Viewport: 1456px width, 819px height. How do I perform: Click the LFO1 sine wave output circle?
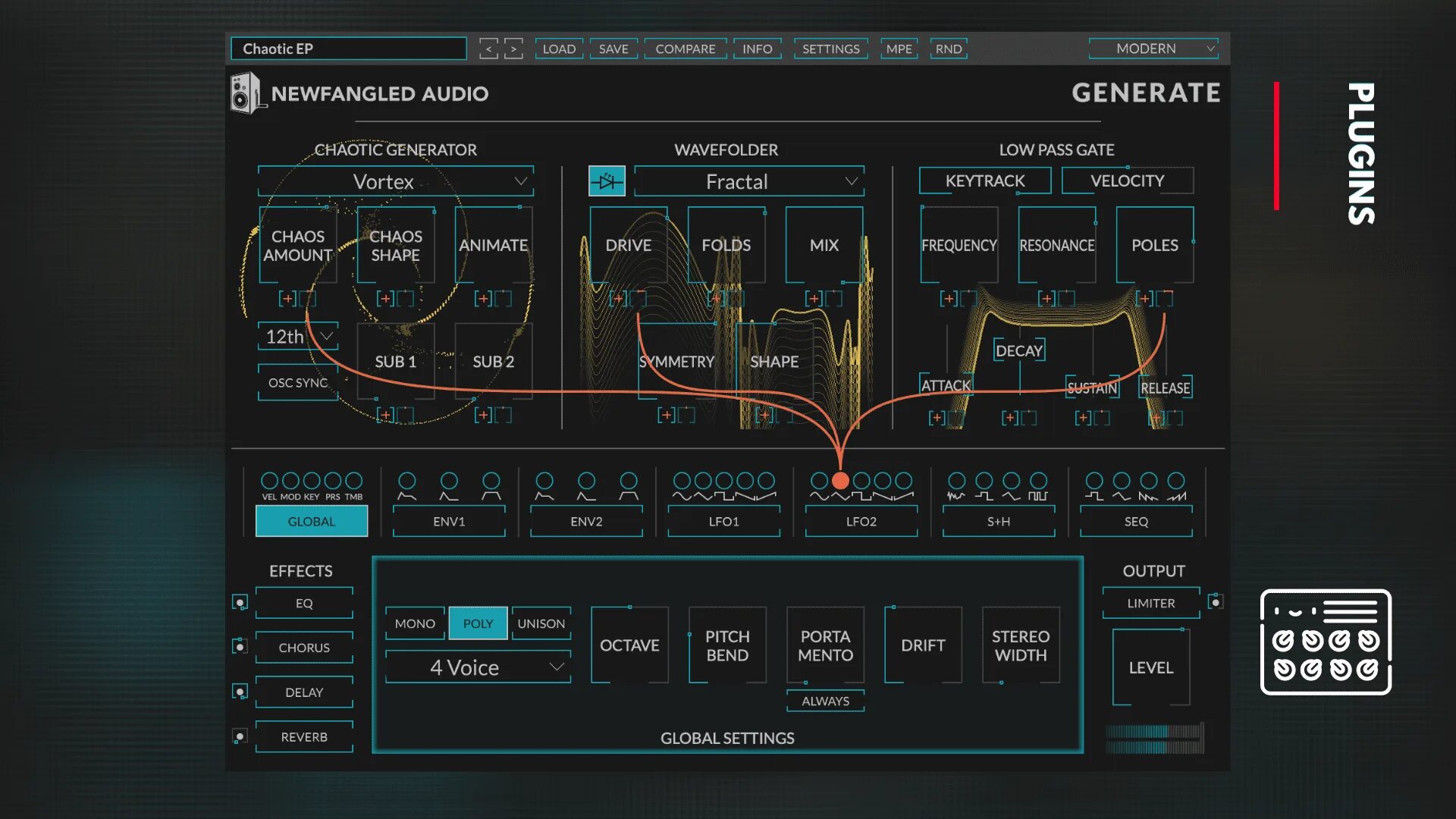[682, 481]
